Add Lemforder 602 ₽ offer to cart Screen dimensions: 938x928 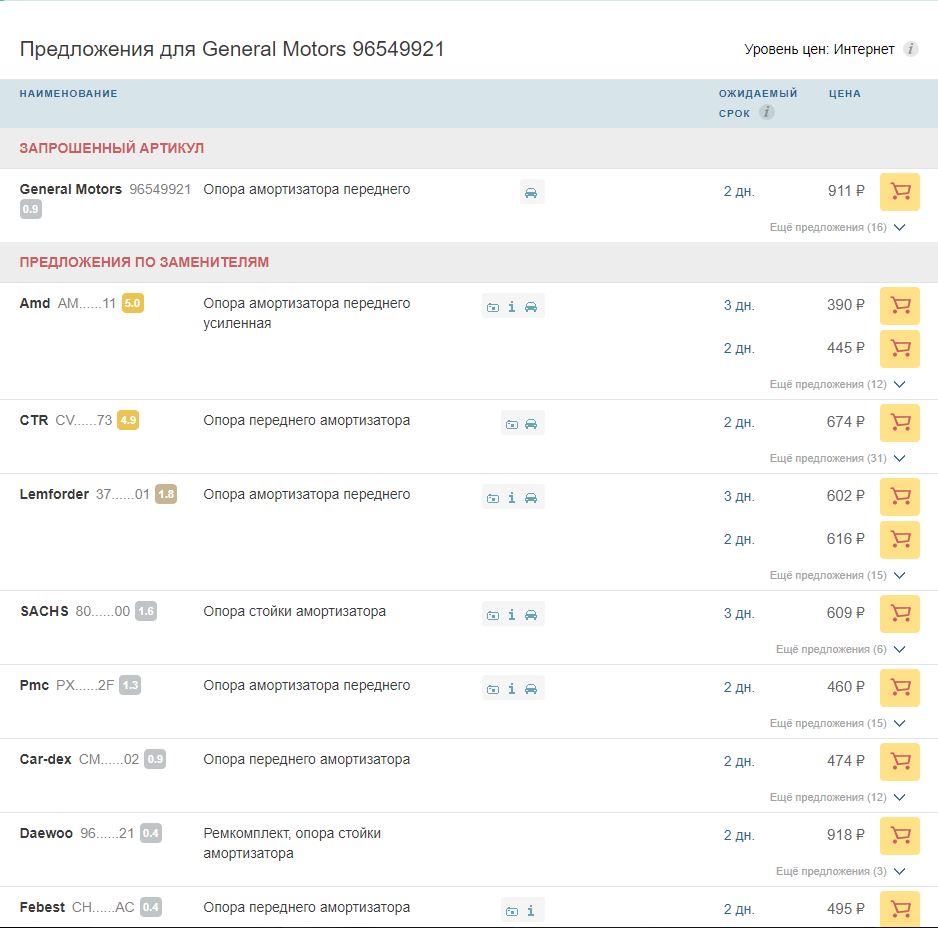coord(899,497)
